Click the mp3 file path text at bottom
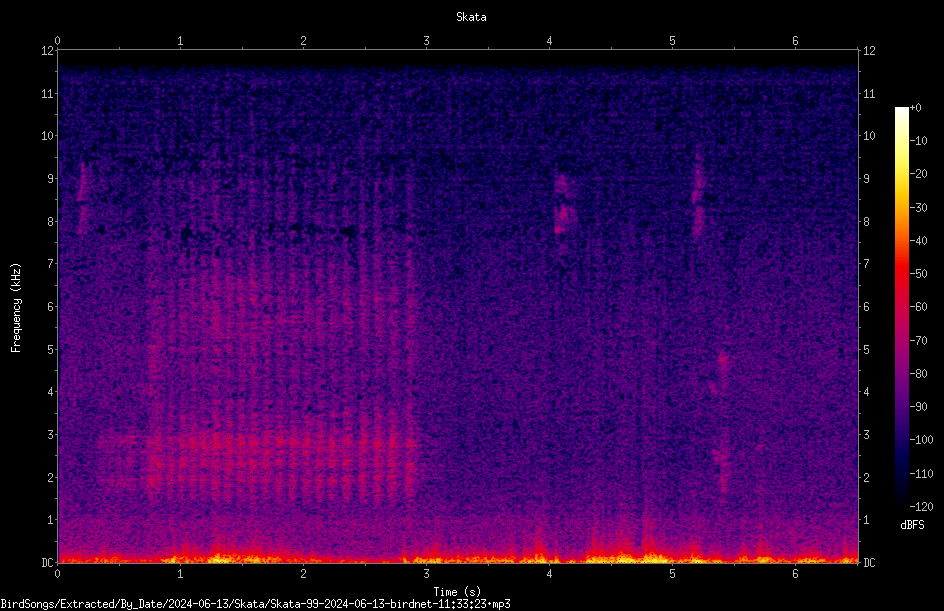Image resolution: width=944 pixels, height=611 pixels. [x=255, y=604]
